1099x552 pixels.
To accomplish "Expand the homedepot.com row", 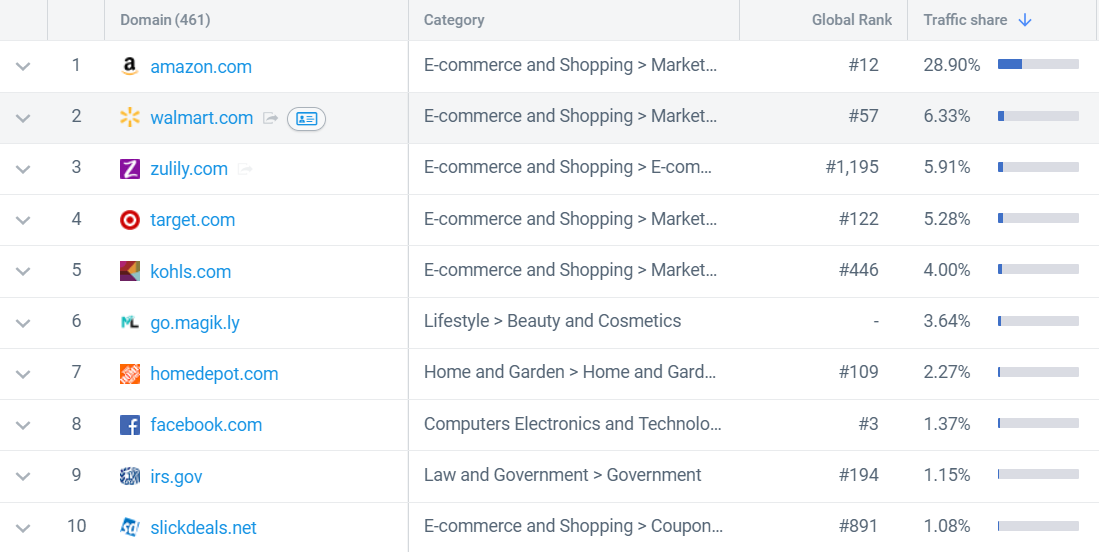I will [23, 374].
